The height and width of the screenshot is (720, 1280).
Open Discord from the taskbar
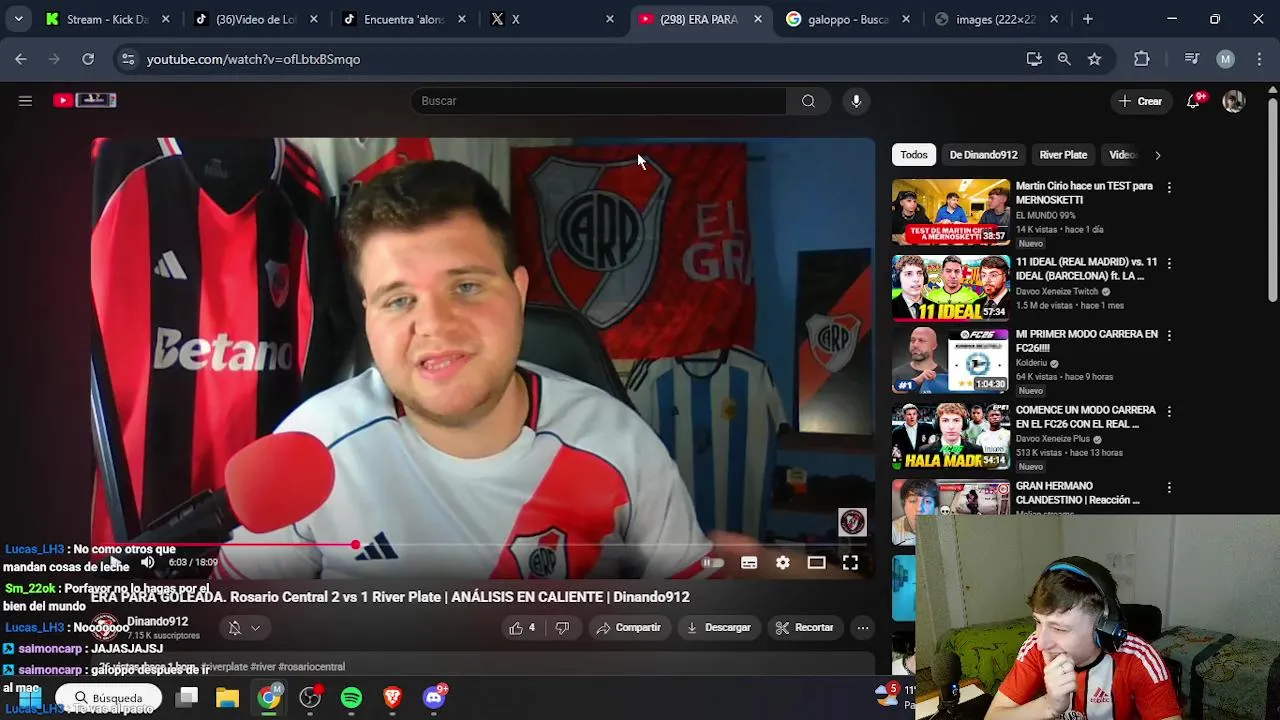(x=434, y=698)
